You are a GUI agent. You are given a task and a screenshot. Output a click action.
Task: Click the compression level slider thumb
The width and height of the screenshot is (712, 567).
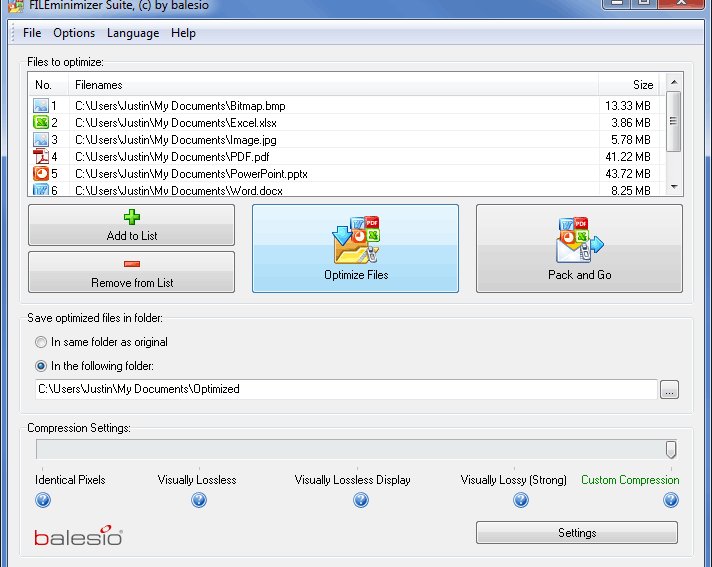671,449
